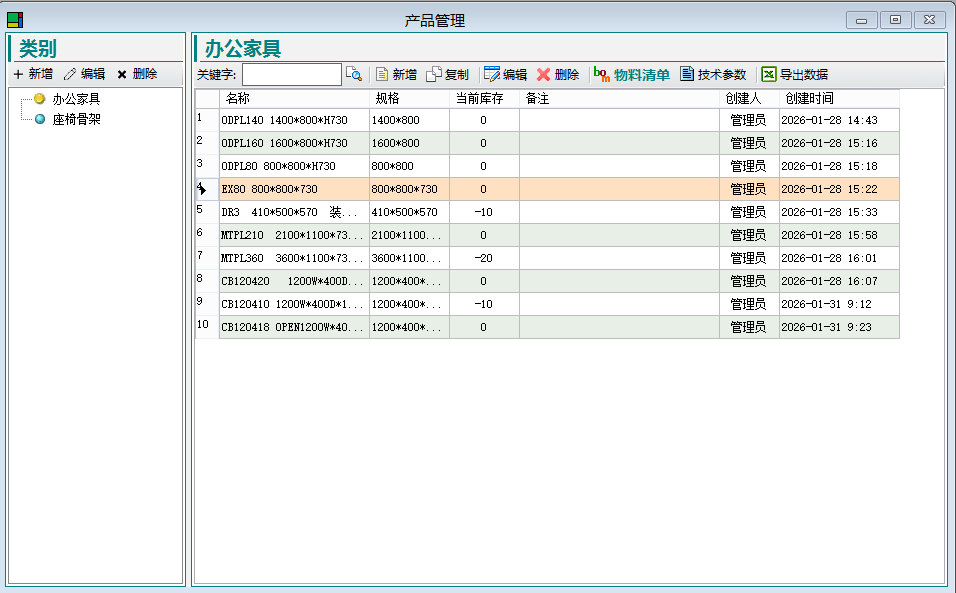Select 办公家具 category in tree
Image resolution: width=956 pixels, height=593 pixels.
point(76,99)
